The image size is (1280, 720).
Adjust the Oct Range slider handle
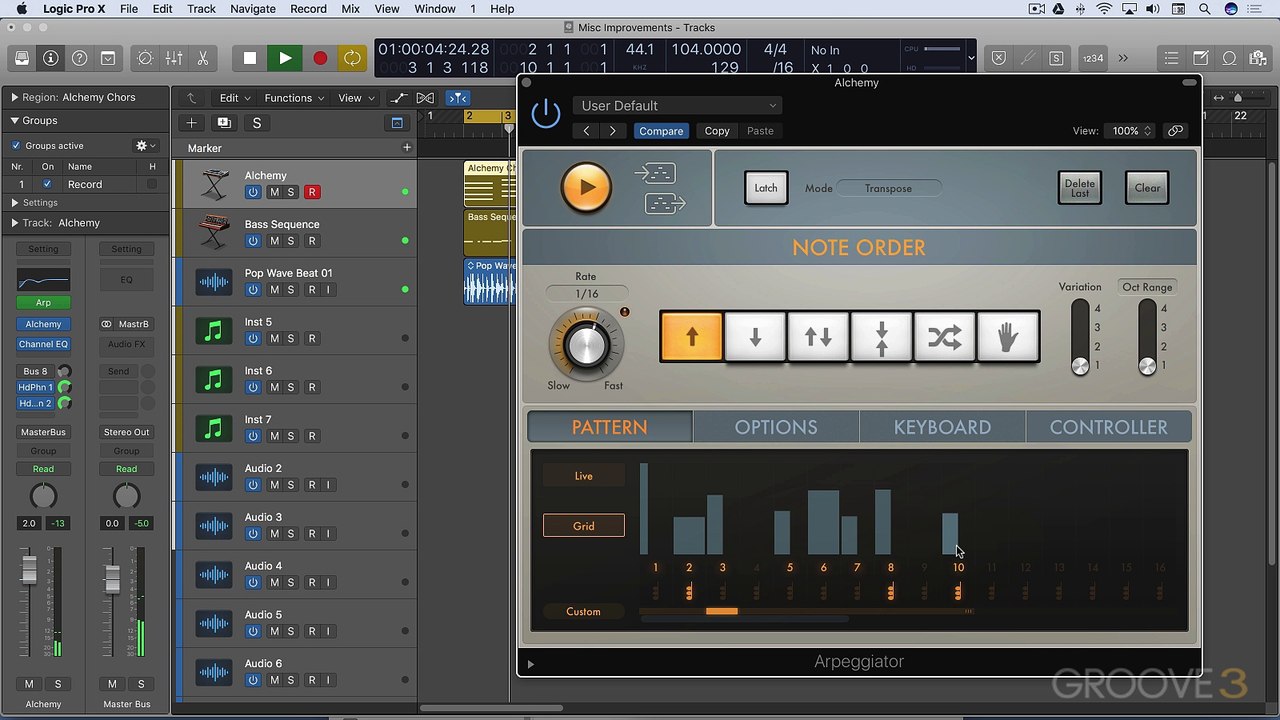1148,365
